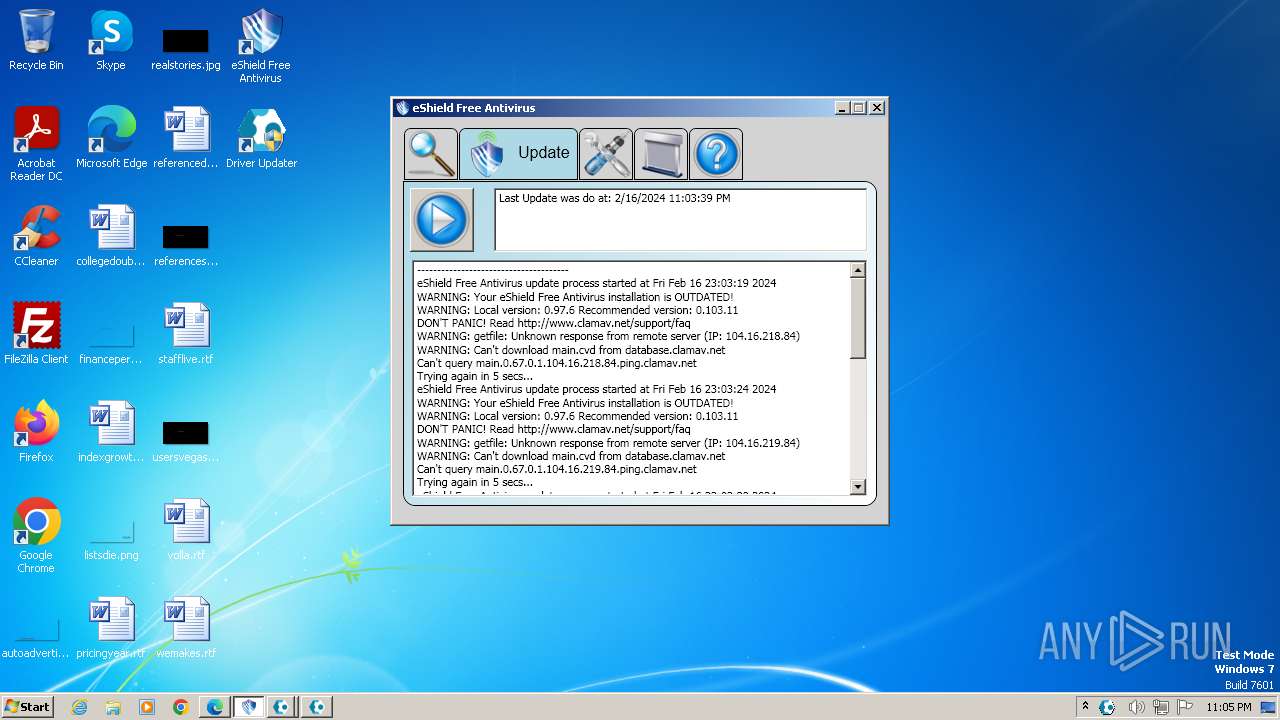Select the referenced... Word document icon
The width and height of the screenshot is (1280, 720).
pyautogui.click(x=186, y=139)
